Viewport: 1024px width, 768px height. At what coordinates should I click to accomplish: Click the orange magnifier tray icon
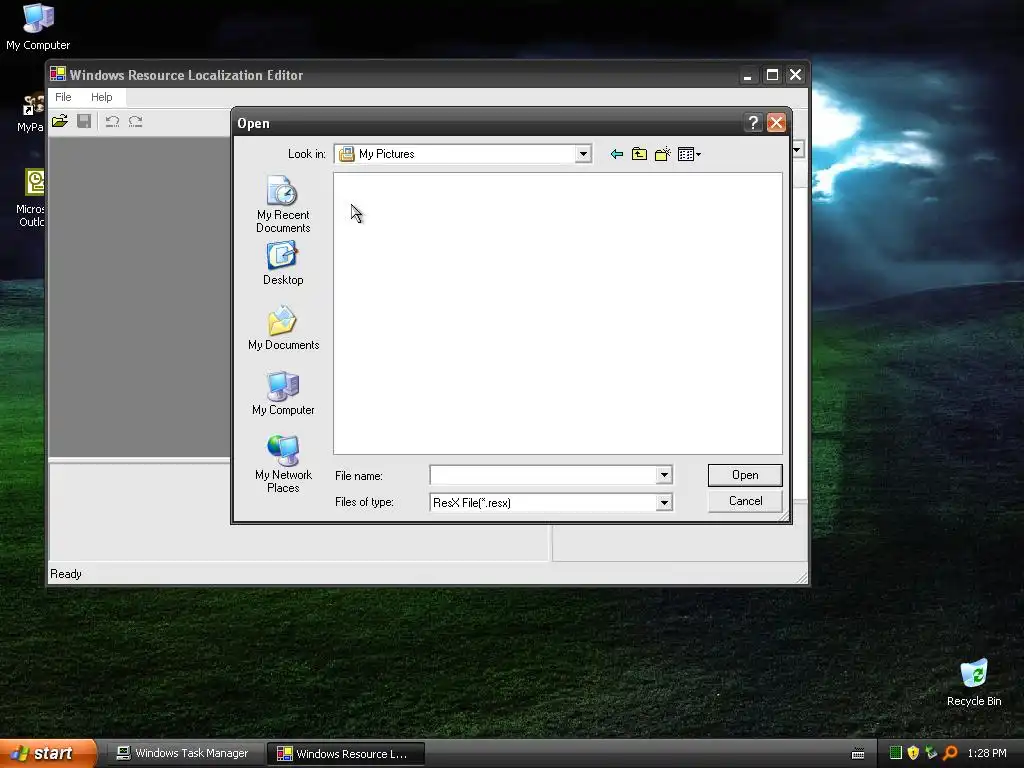(x=950, y=753)
